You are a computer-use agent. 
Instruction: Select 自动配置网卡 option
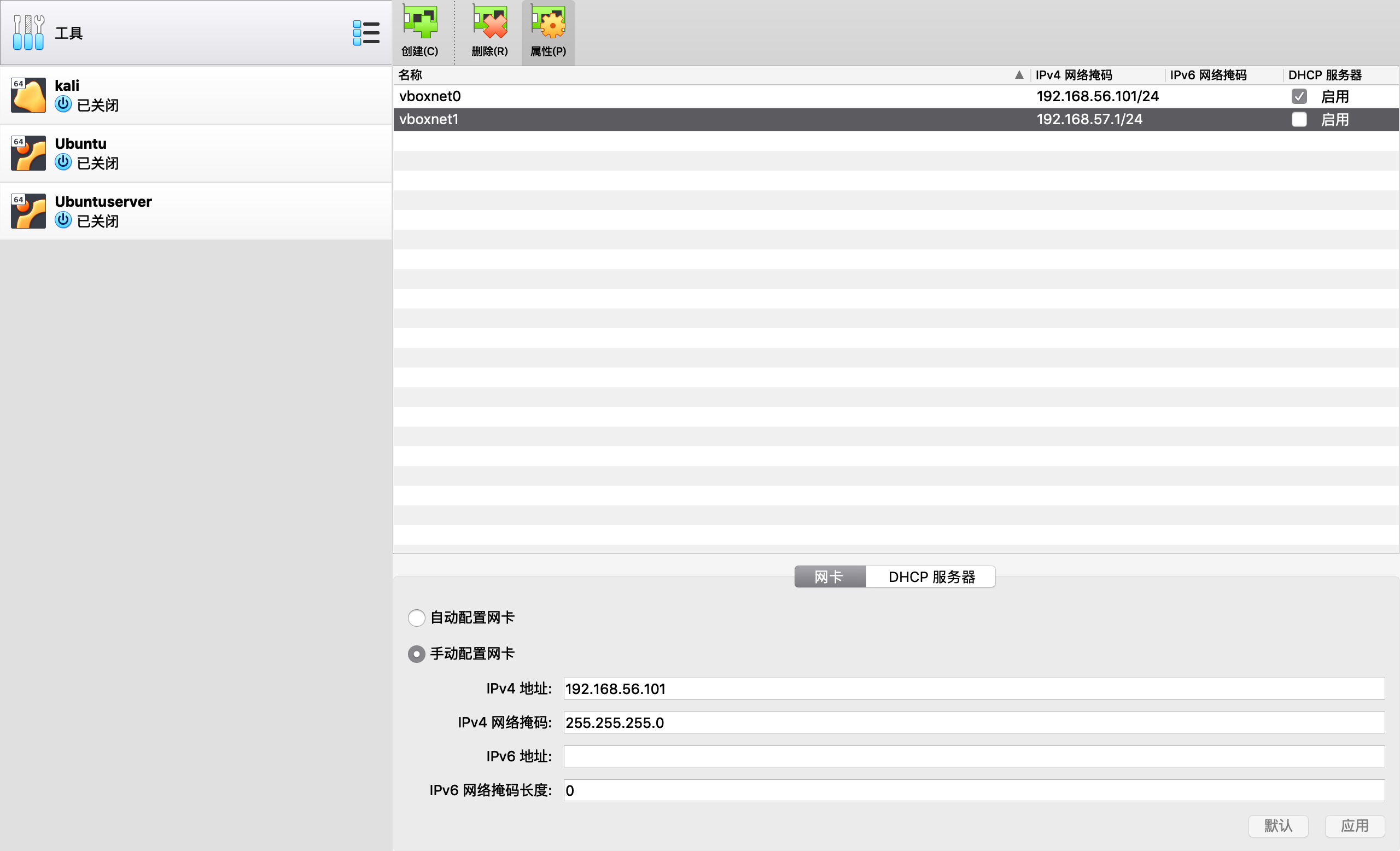417,617
